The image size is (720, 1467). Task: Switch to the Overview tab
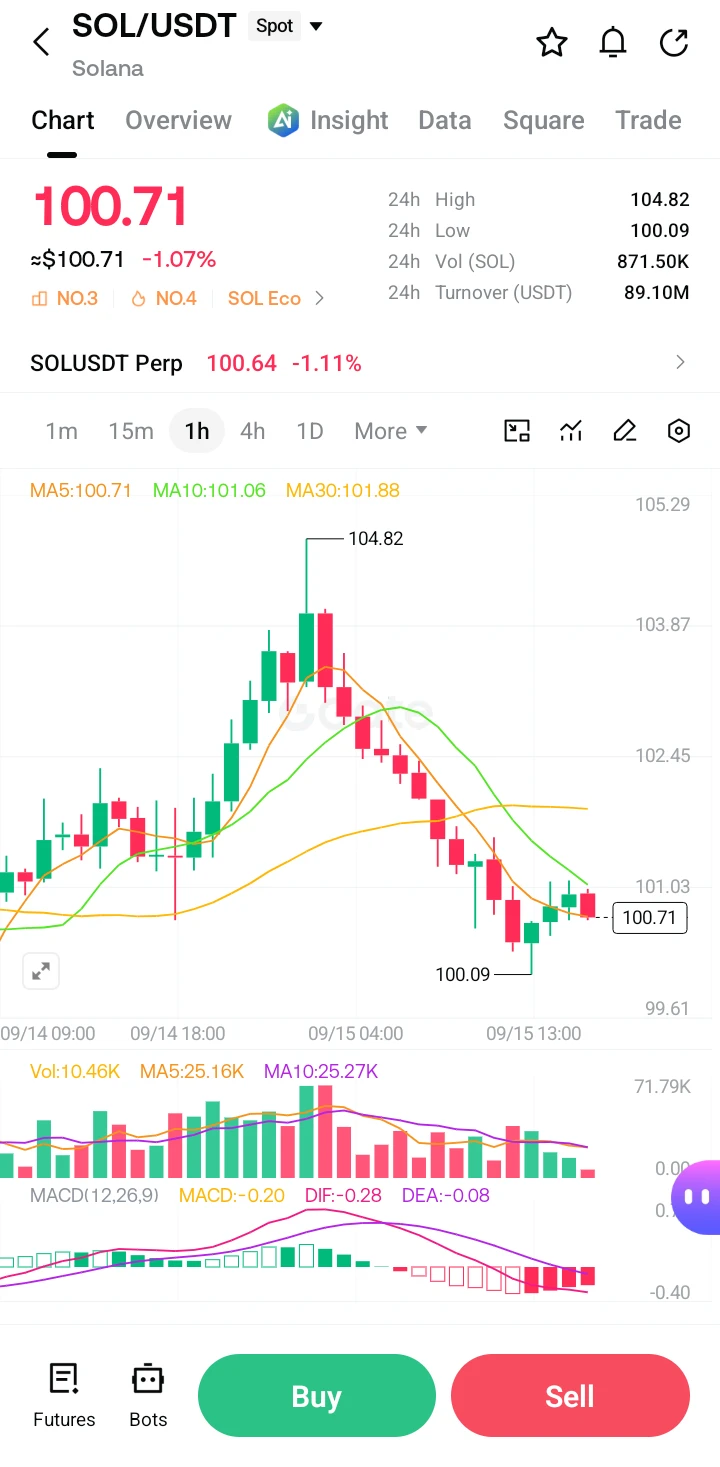click(178, 120)
